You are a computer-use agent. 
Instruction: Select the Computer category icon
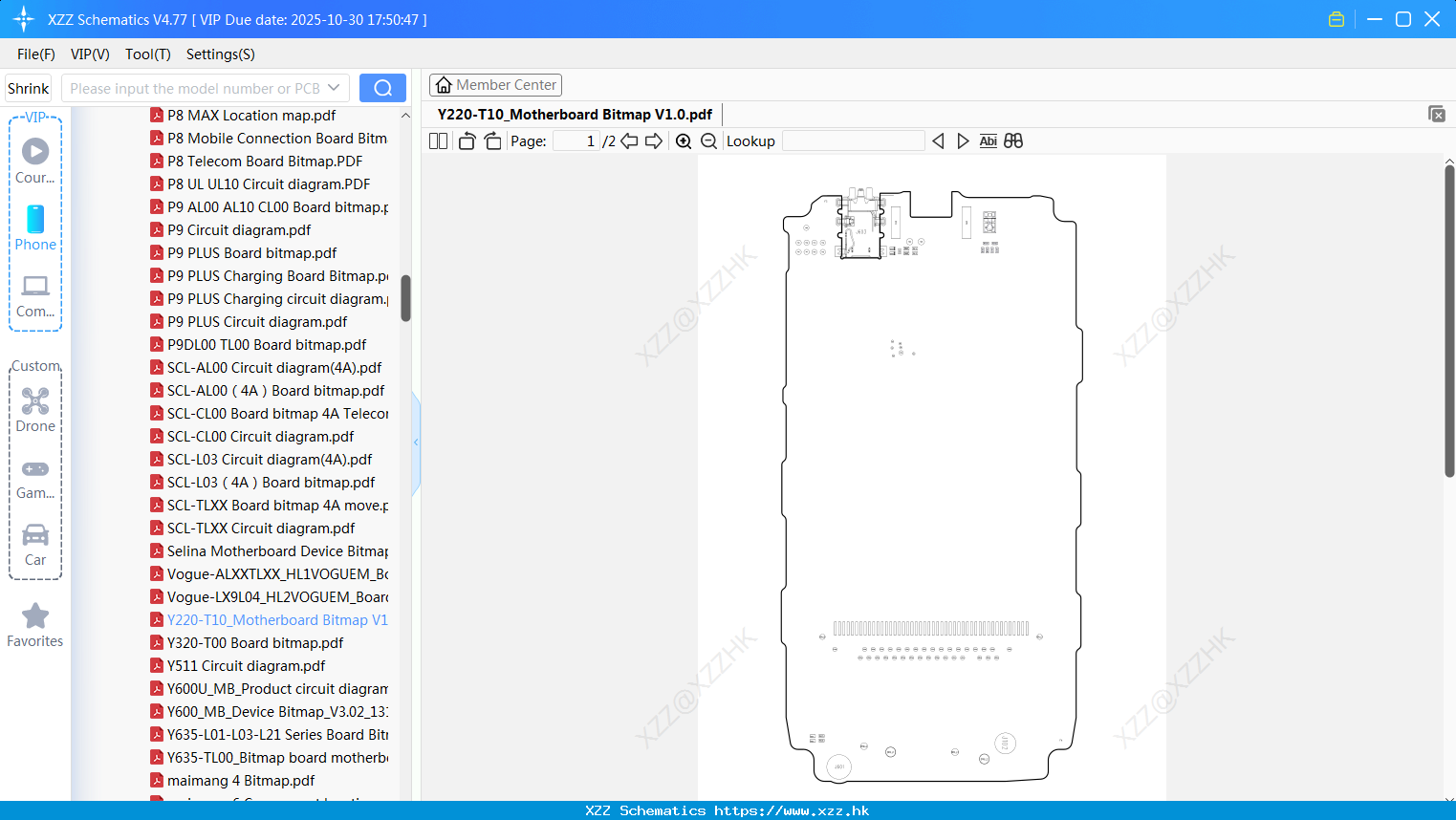[35, 295]
